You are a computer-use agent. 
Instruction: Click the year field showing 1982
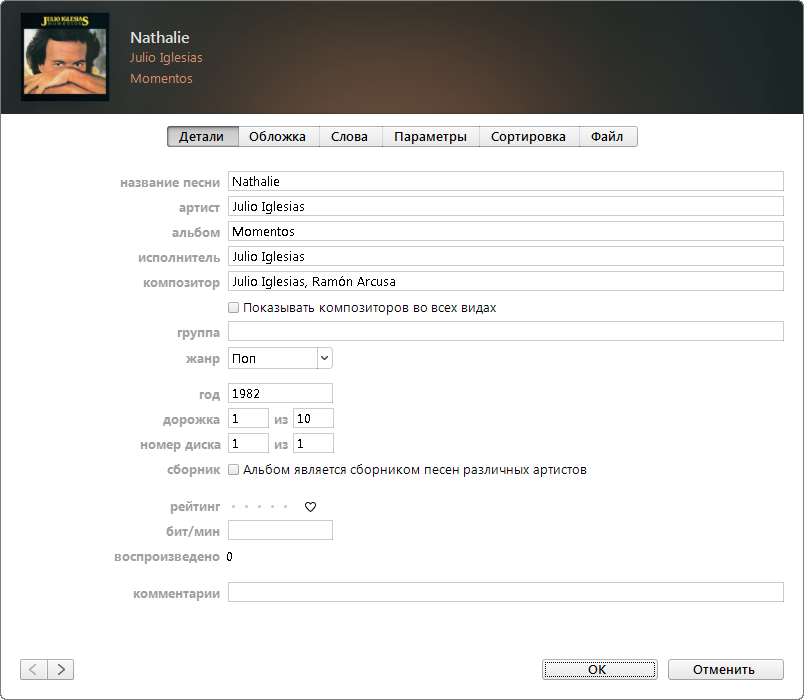280,394
